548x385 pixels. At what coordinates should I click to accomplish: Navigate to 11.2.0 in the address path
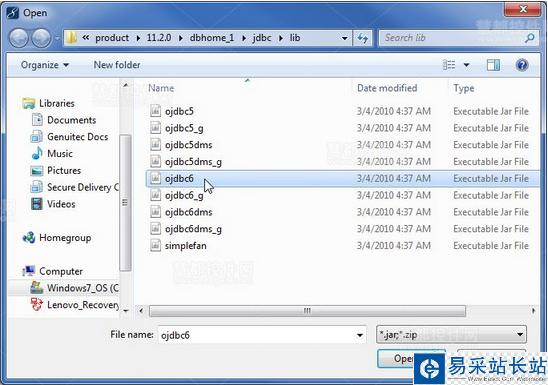(159, 38)
